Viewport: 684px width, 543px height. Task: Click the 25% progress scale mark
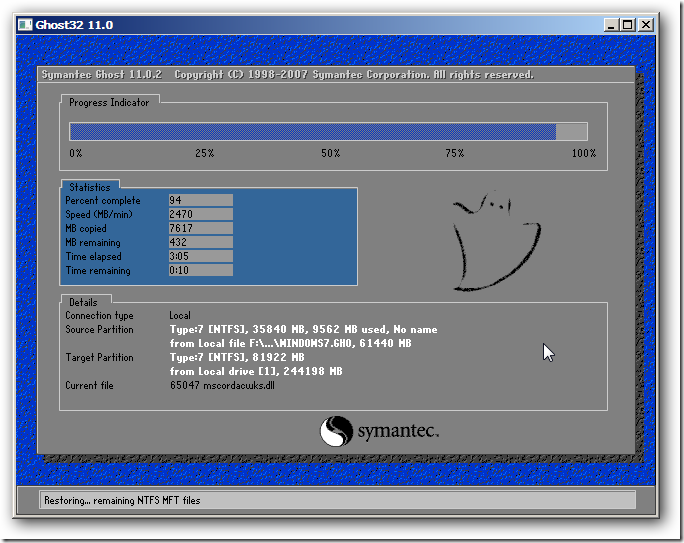[x=205, y=153]
